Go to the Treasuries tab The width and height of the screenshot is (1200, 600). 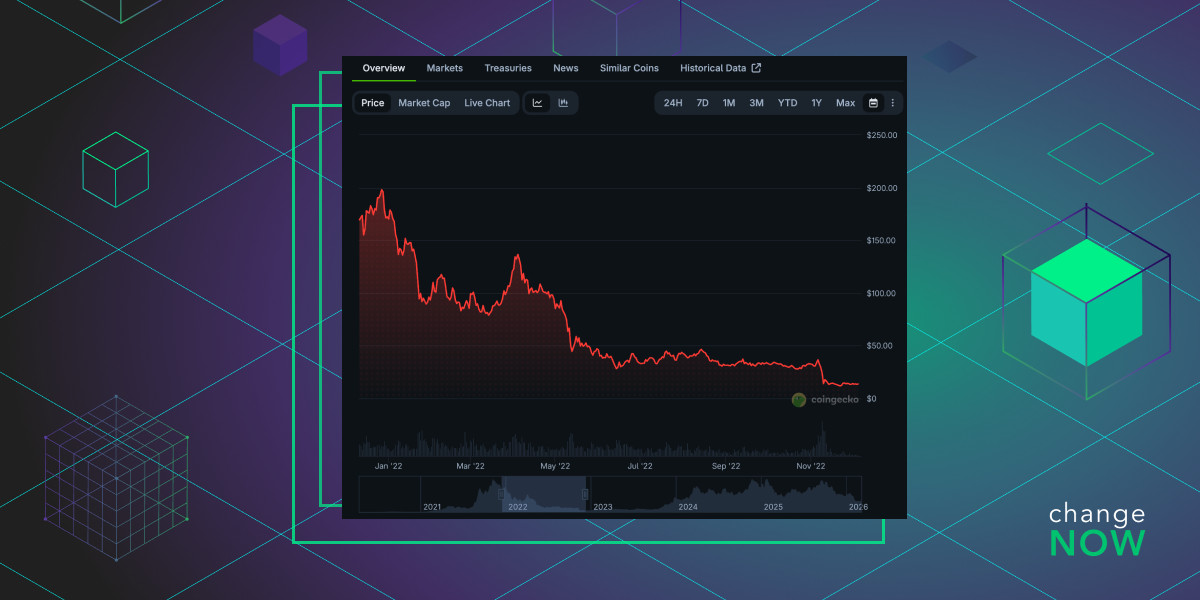coord(508,68)
